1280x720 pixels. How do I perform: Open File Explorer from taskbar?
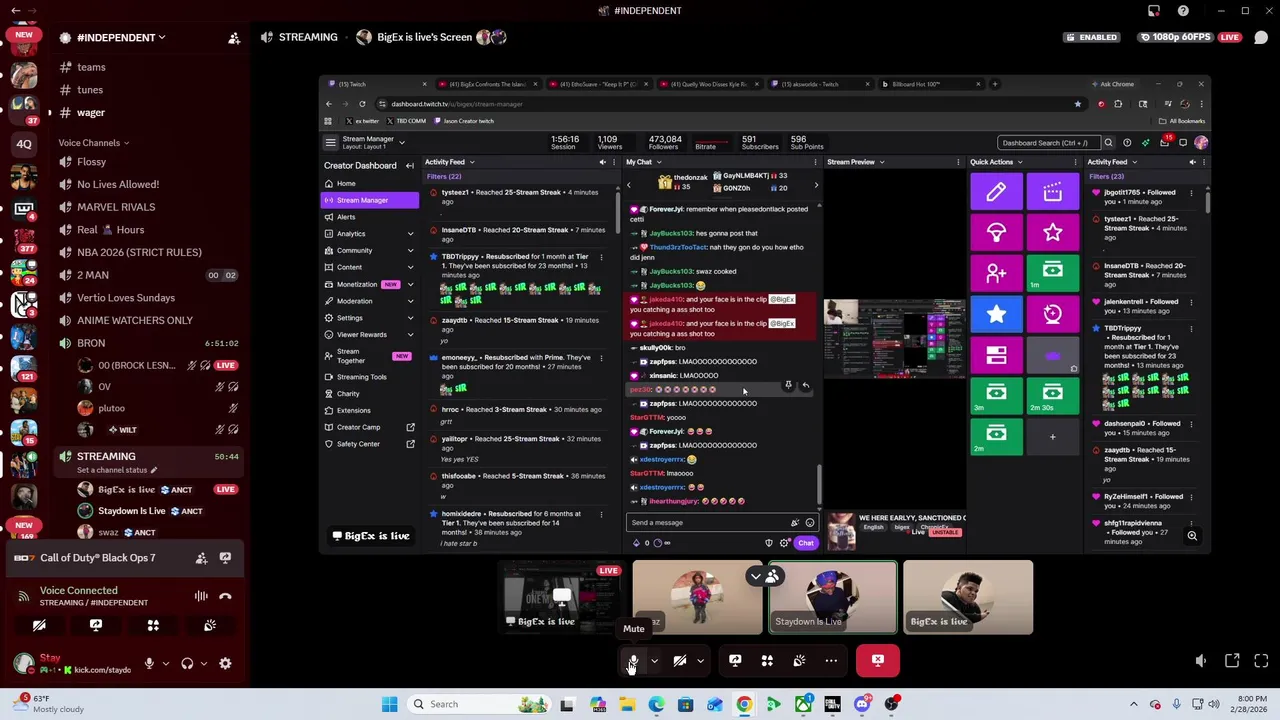[627, 704]
